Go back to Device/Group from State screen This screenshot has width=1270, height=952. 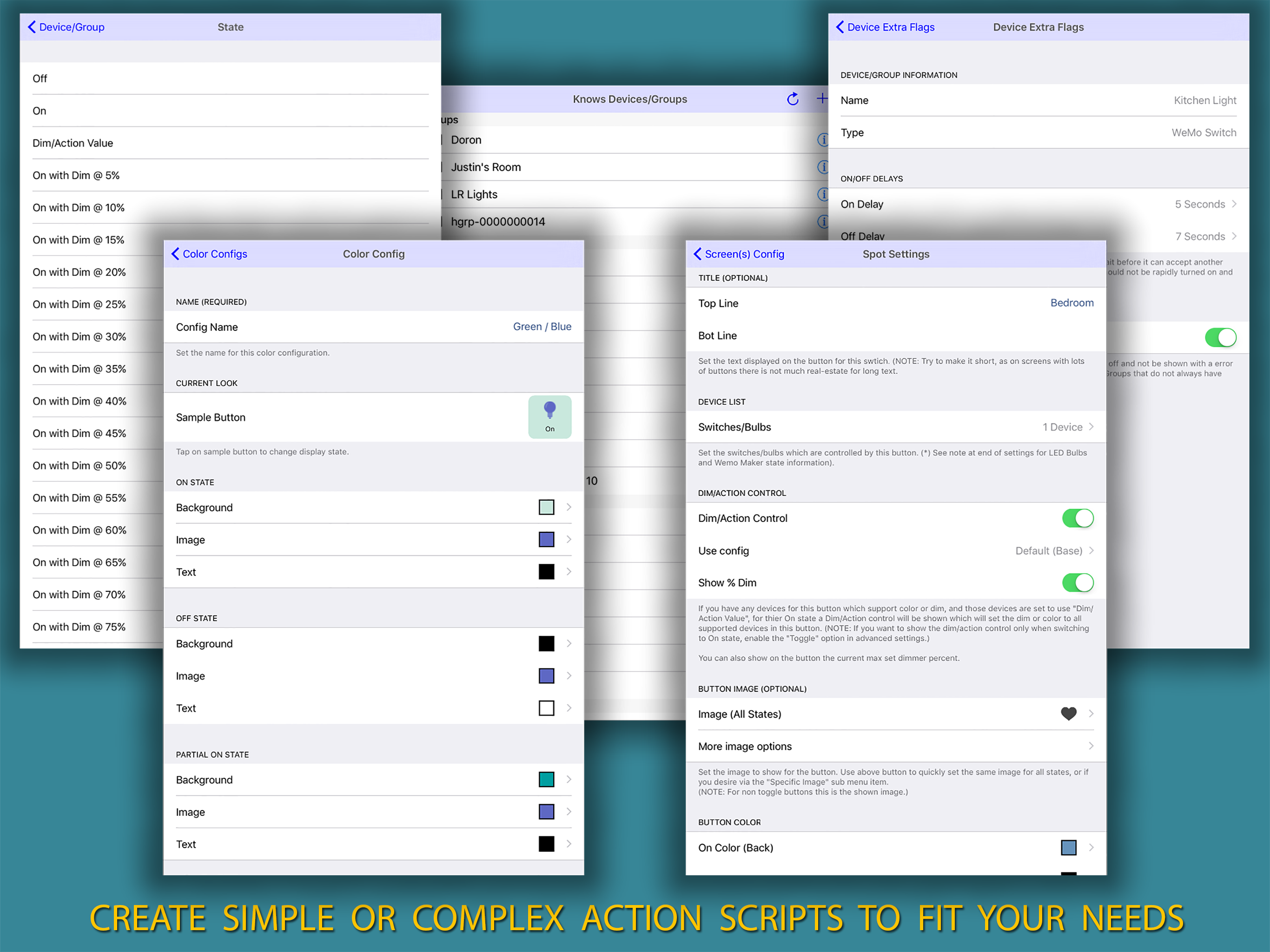[x=66, y=27]
